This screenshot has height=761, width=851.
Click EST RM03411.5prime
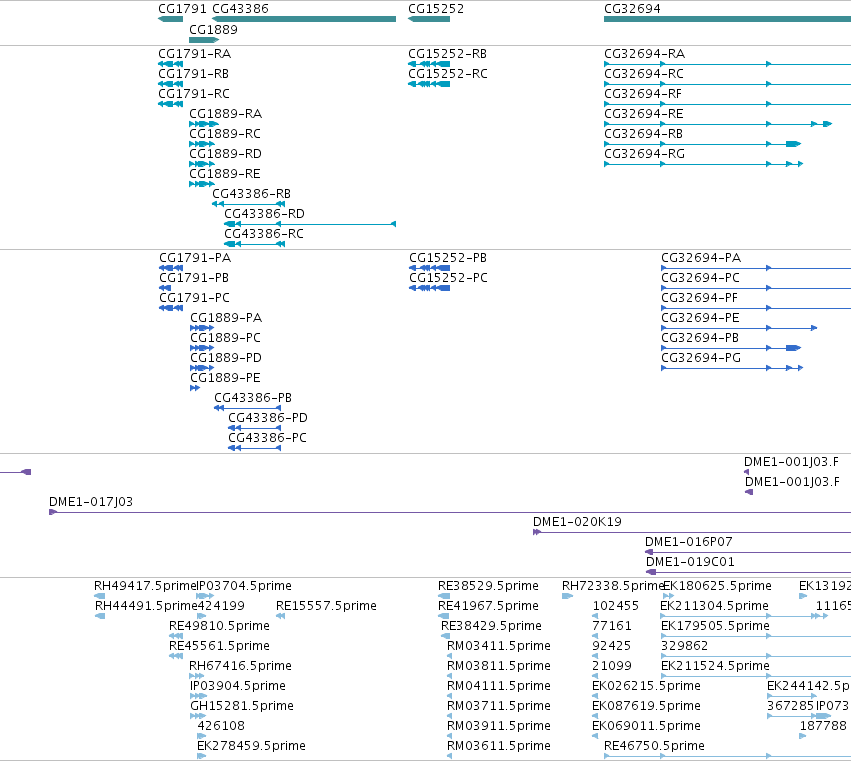[x=498, y=646]
